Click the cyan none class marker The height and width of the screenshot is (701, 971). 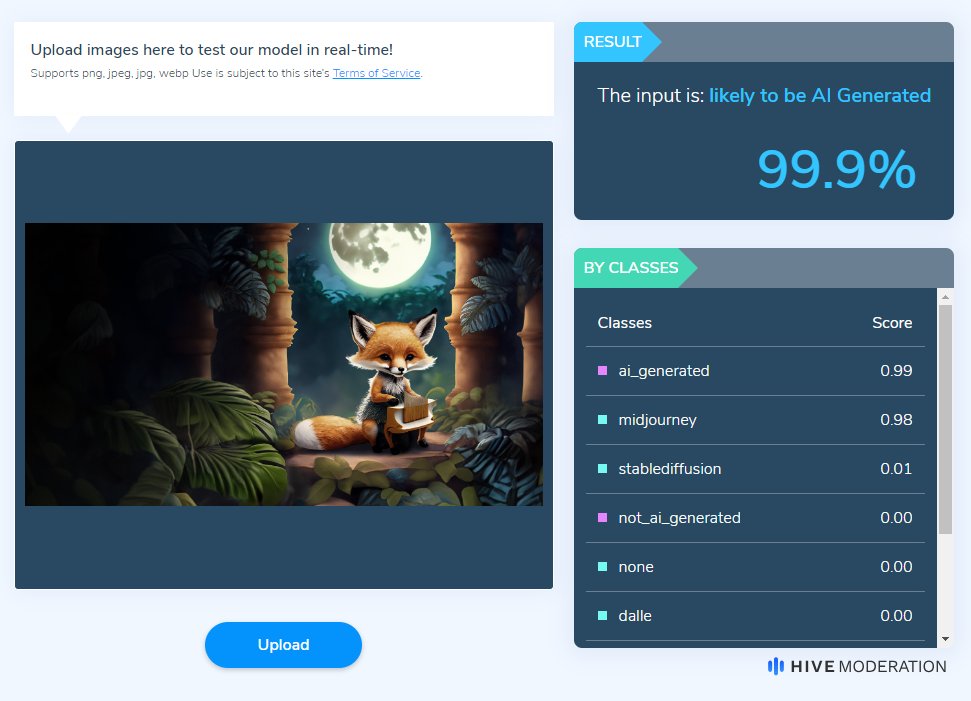[602, 567]
